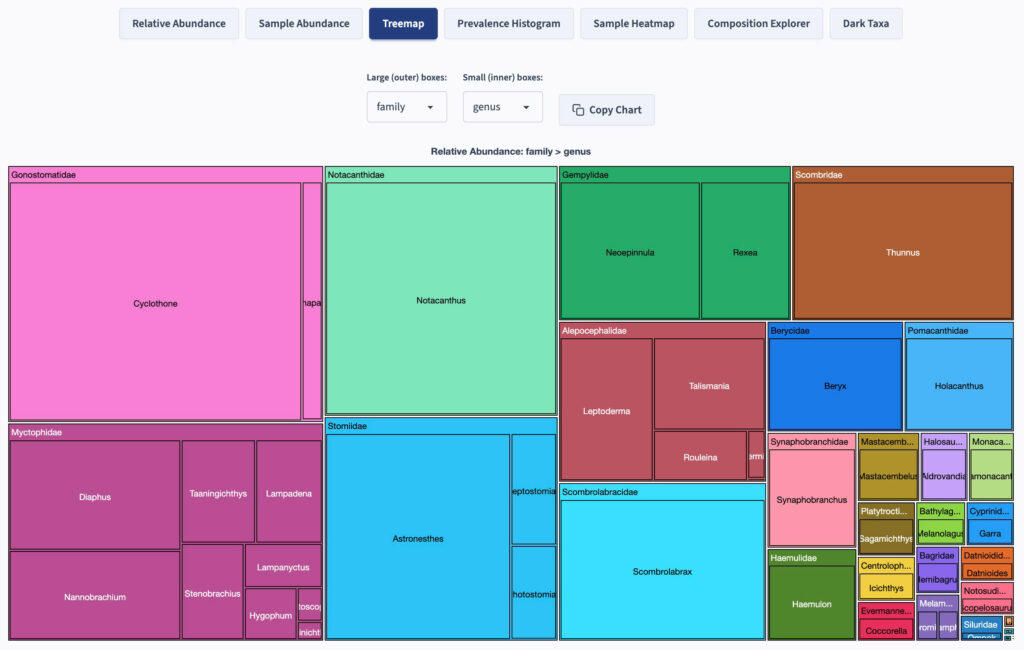Viewport: 1024px width, 650px height.
Task: Click the Taaningichthys box
Action: [x=218, y=492]
